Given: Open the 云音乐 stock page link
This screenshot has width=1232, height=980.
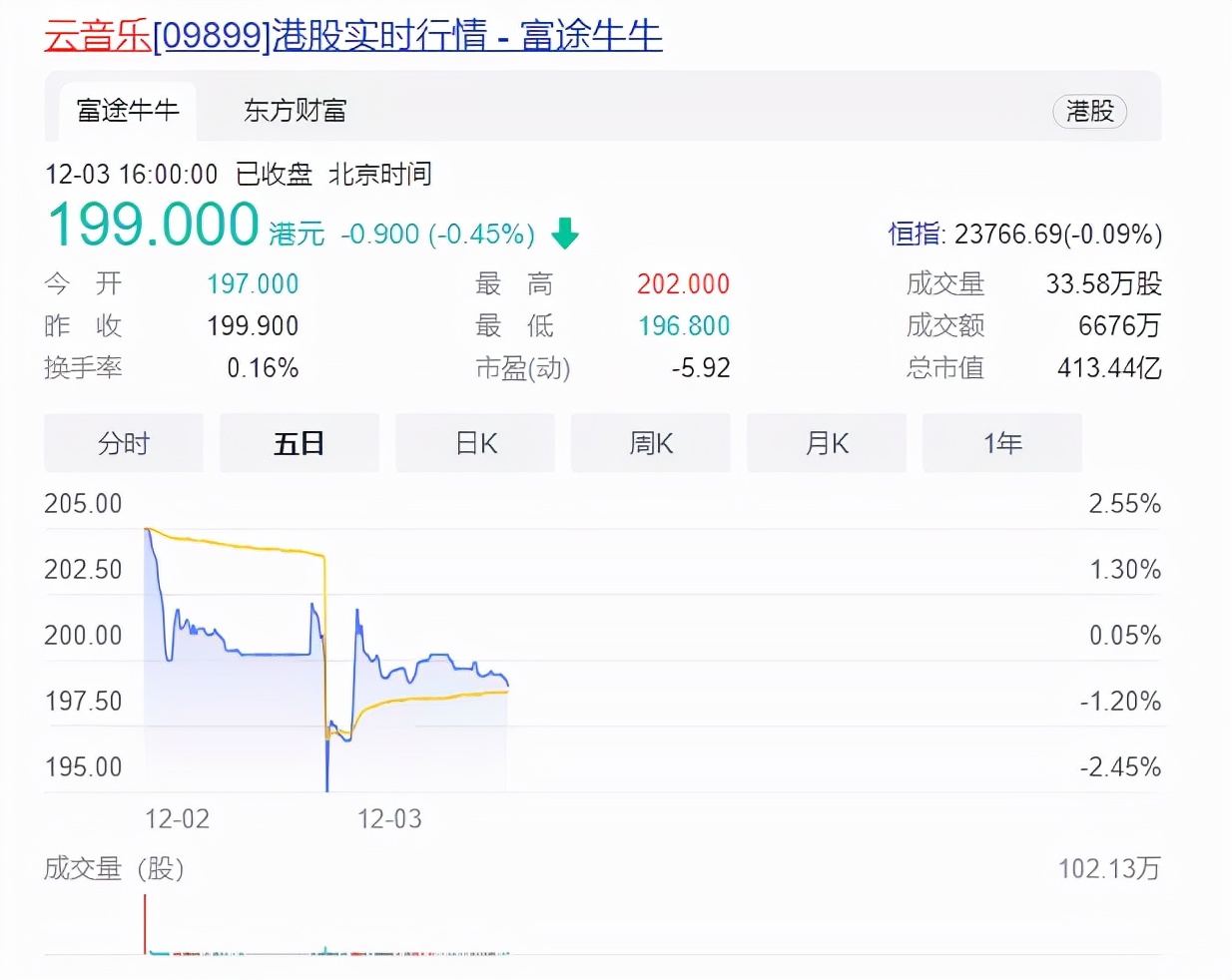Looking at the screenshot, I should coord(95,33).
